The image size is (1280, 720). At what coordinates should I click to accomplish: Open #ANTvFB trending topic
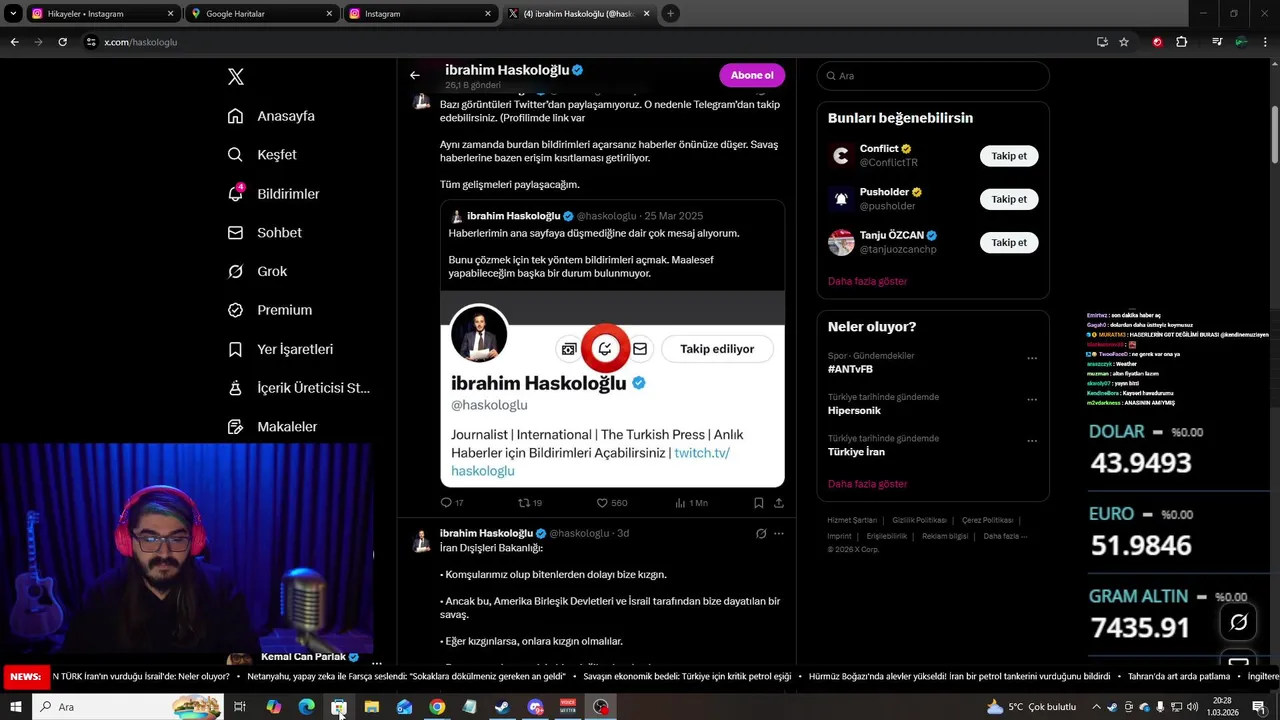click(850, 369)
